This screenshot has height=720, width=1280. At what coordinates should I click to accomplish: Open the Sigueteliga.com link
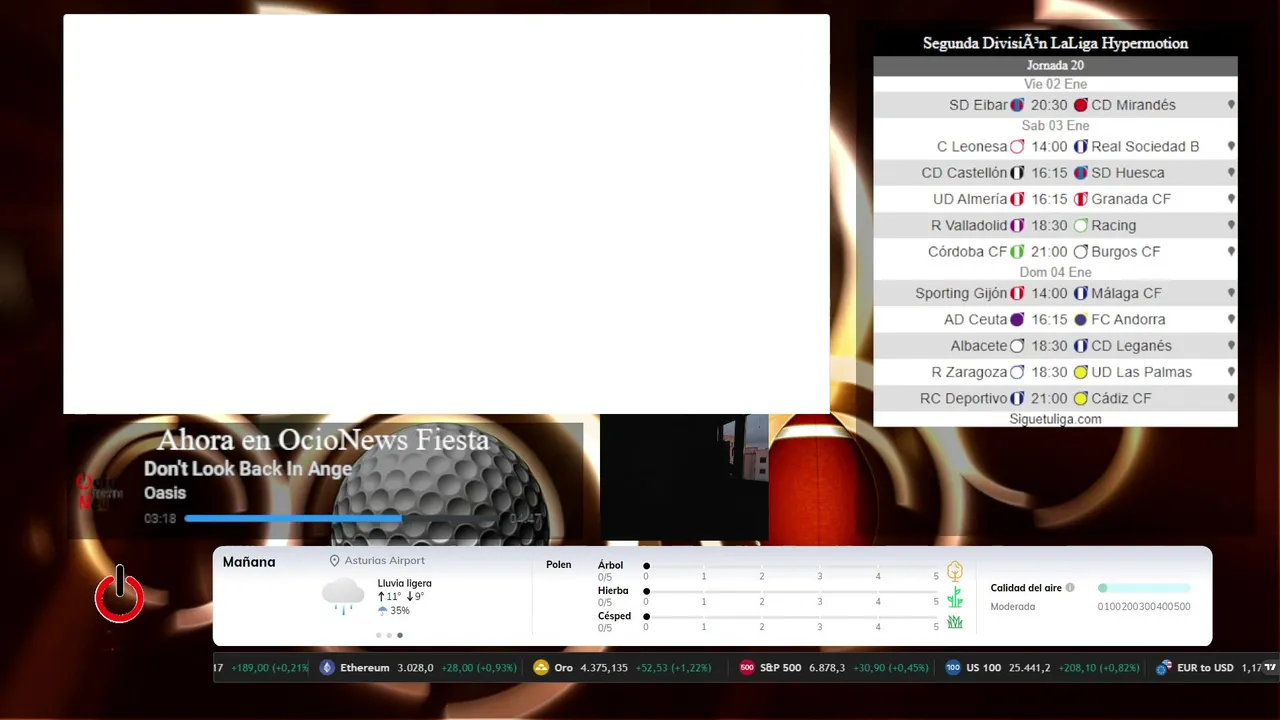1055,419
